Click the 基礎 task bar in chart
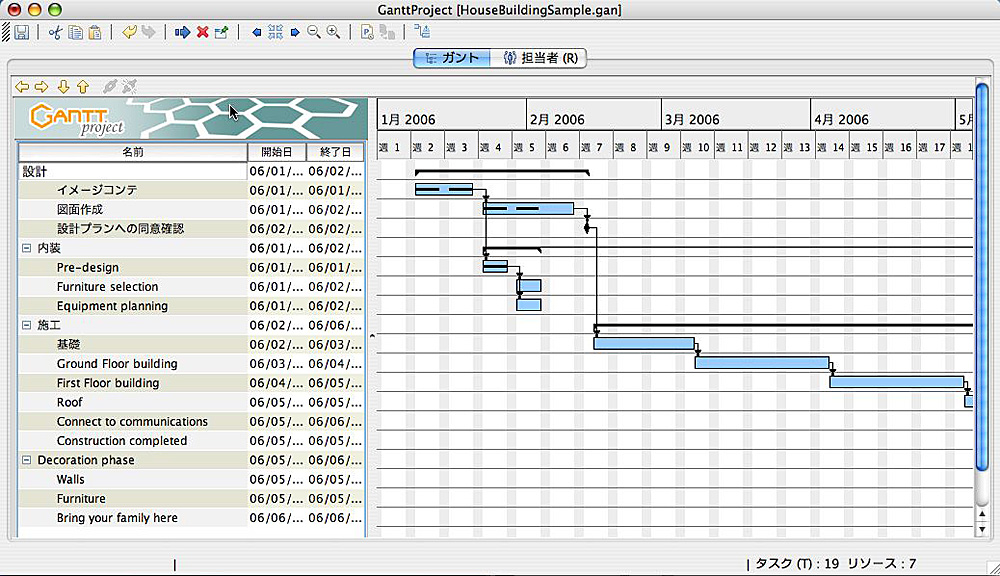 click(643, 343)
